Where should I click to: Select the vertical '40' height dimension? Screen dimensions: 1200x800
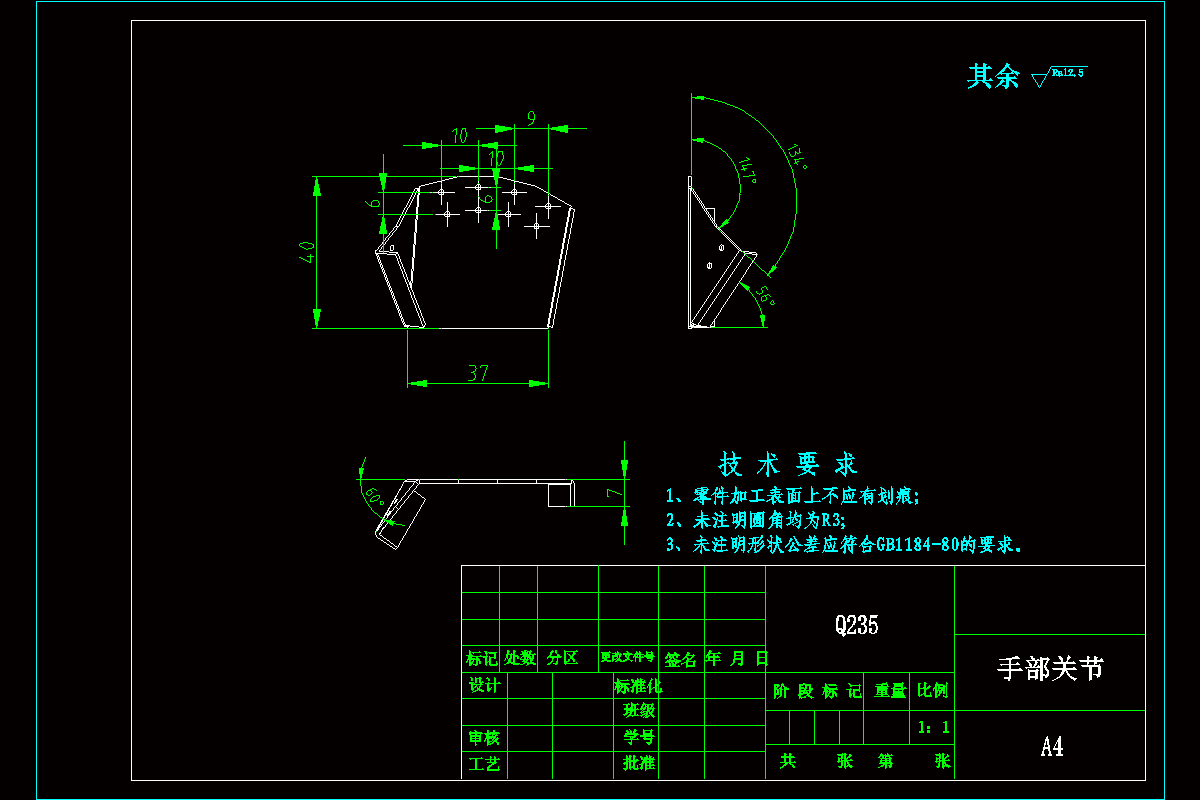(x=308, y=252)
